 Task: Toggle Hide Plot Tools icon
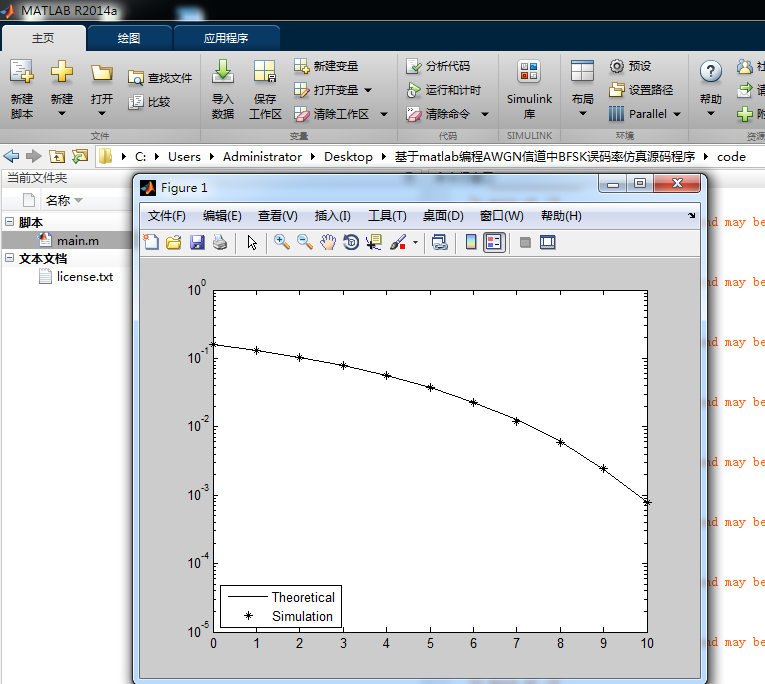coord(525,242)
